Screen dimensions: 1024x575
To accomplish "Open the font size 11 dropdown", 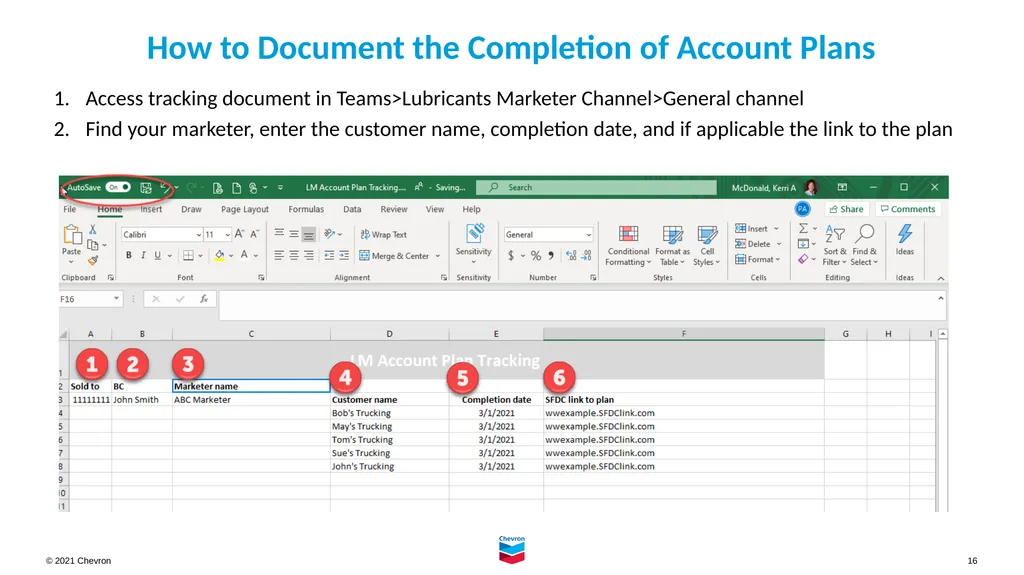I will (227, 235).
